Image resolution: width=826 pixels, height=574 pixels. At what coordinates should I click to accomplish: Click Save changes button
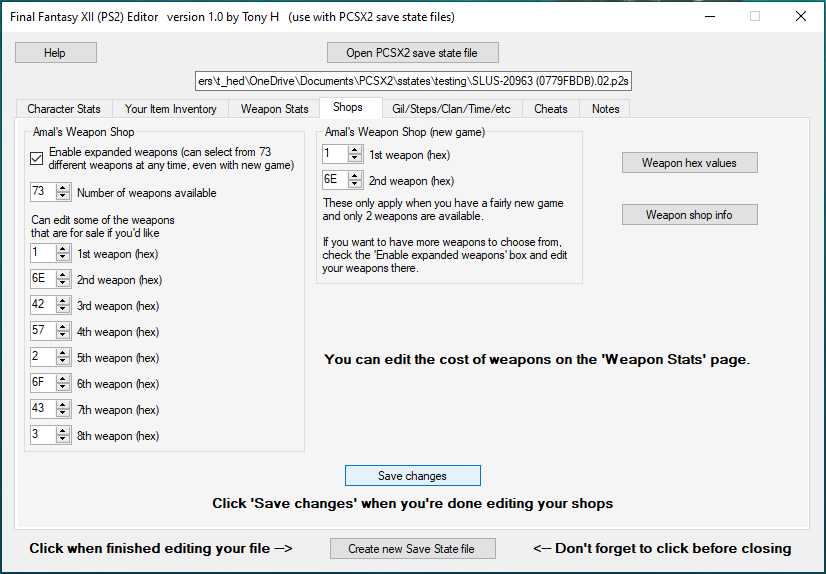412,476
